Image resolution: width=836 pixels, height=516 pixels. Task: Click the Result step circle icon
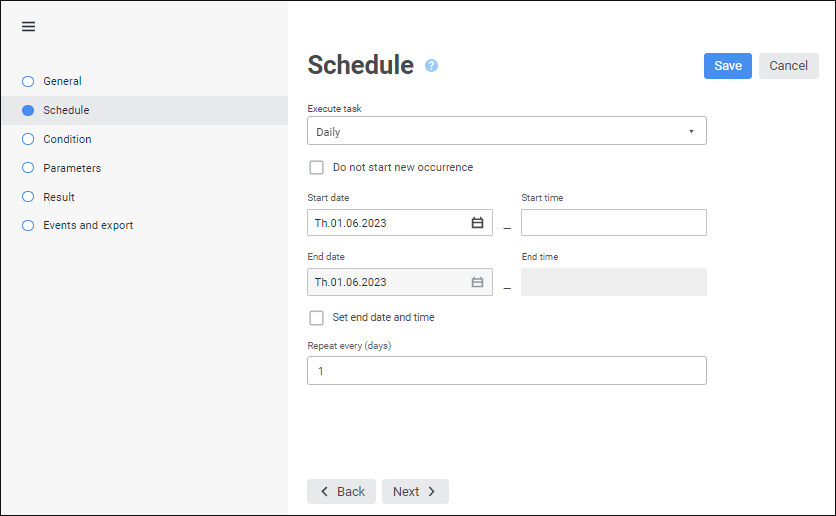tap(28, 197)
